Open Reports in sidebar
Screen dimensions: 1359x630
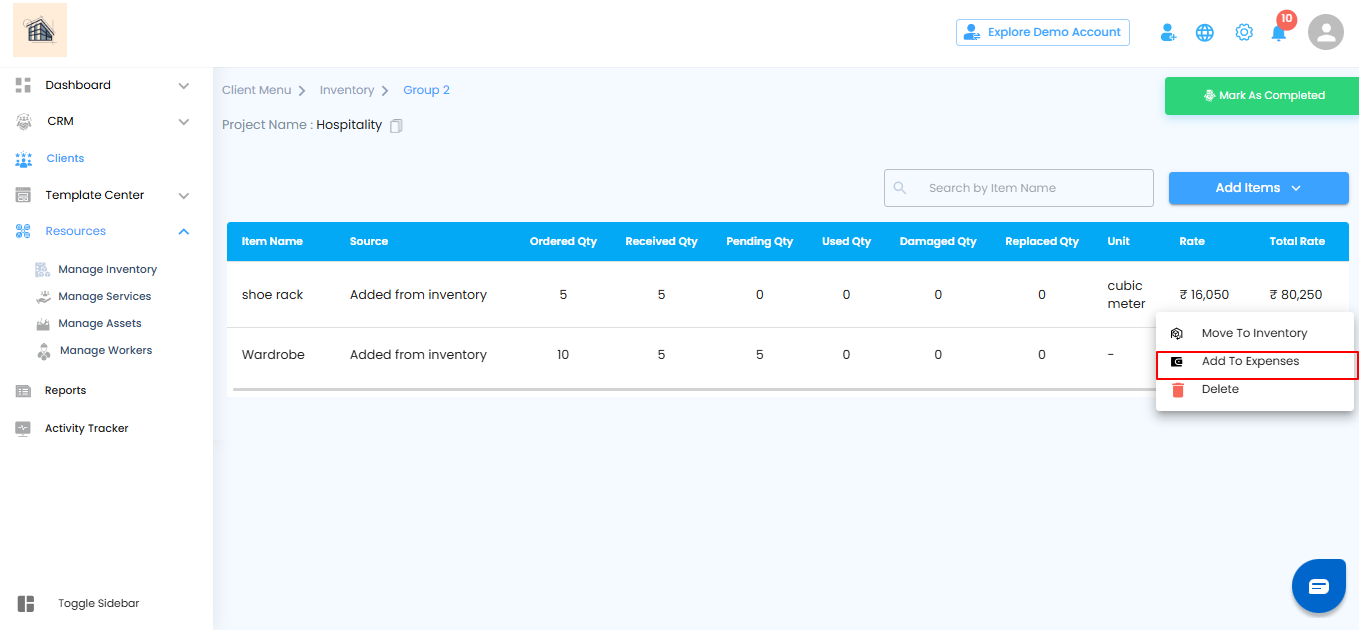[x=65, y=391]
